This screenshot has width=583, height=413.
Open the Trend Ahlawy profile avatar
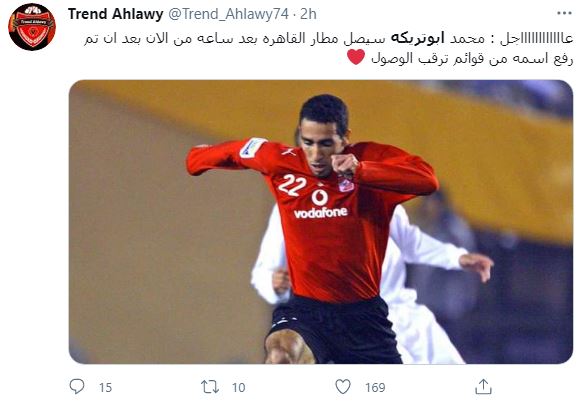point(32,27)
